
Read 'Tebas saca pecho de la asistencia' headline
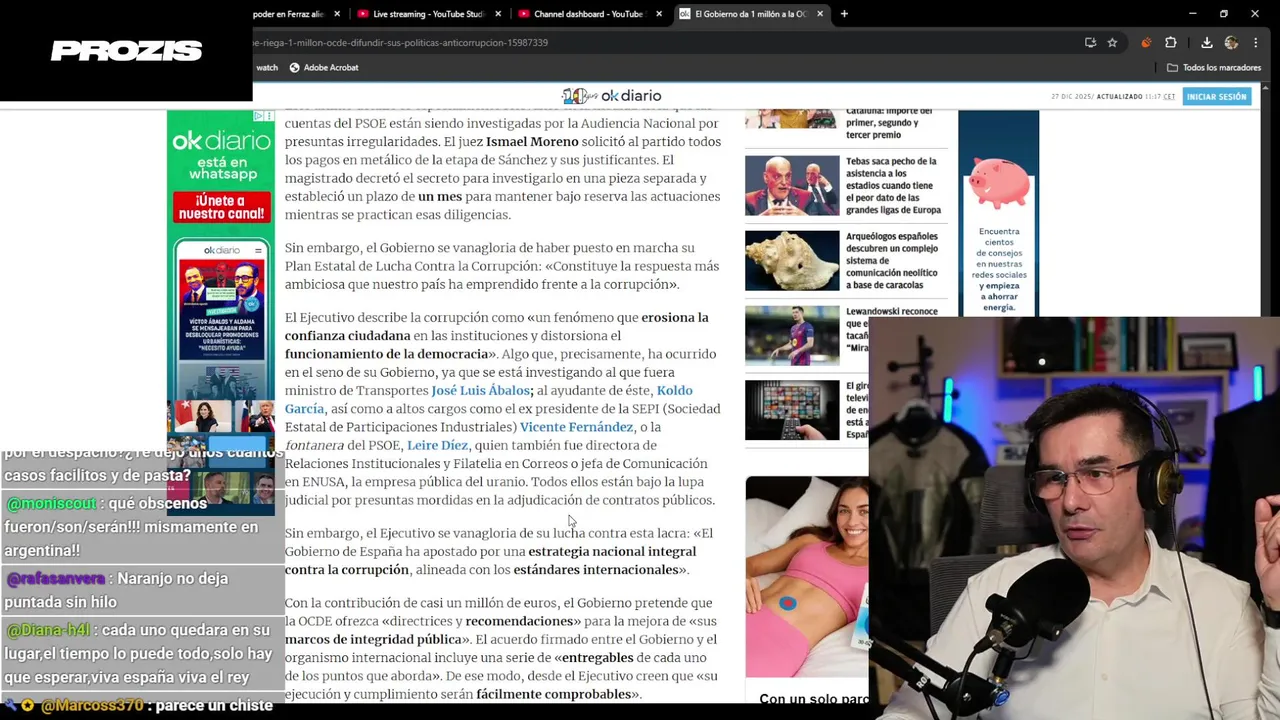click(x=893, y=185)
